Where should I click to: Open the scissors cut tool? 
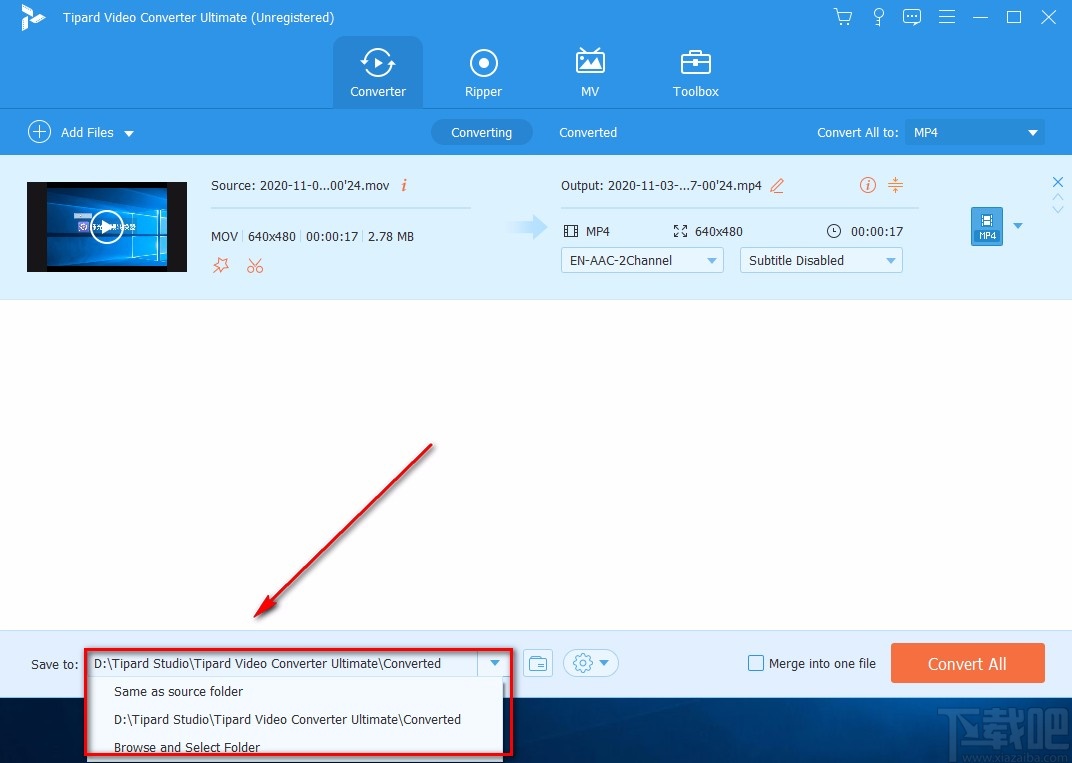pos(255,265)
